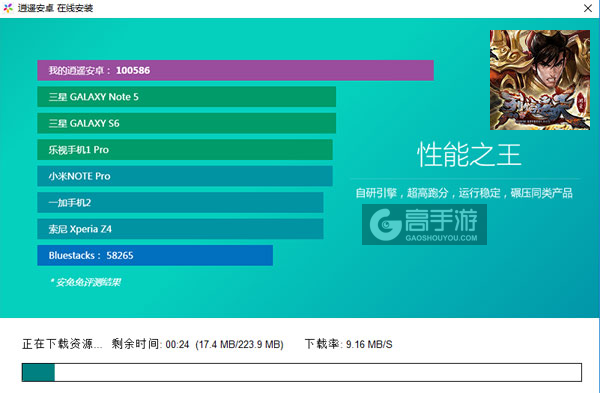Screen dimensions: 600x393
Task: Click the 自研引擎 description tagline
Action: tap(464, 193)
